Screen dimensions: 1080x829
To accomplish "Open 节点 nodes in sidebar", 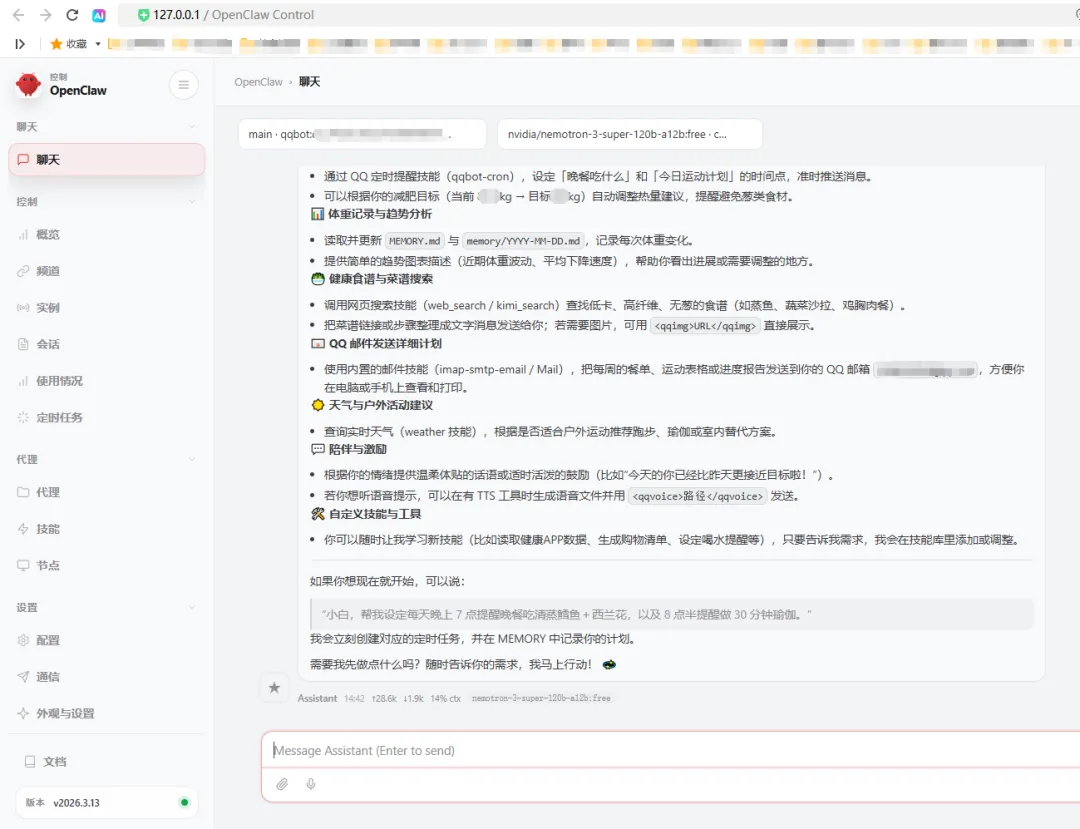I will click(107, 565).
